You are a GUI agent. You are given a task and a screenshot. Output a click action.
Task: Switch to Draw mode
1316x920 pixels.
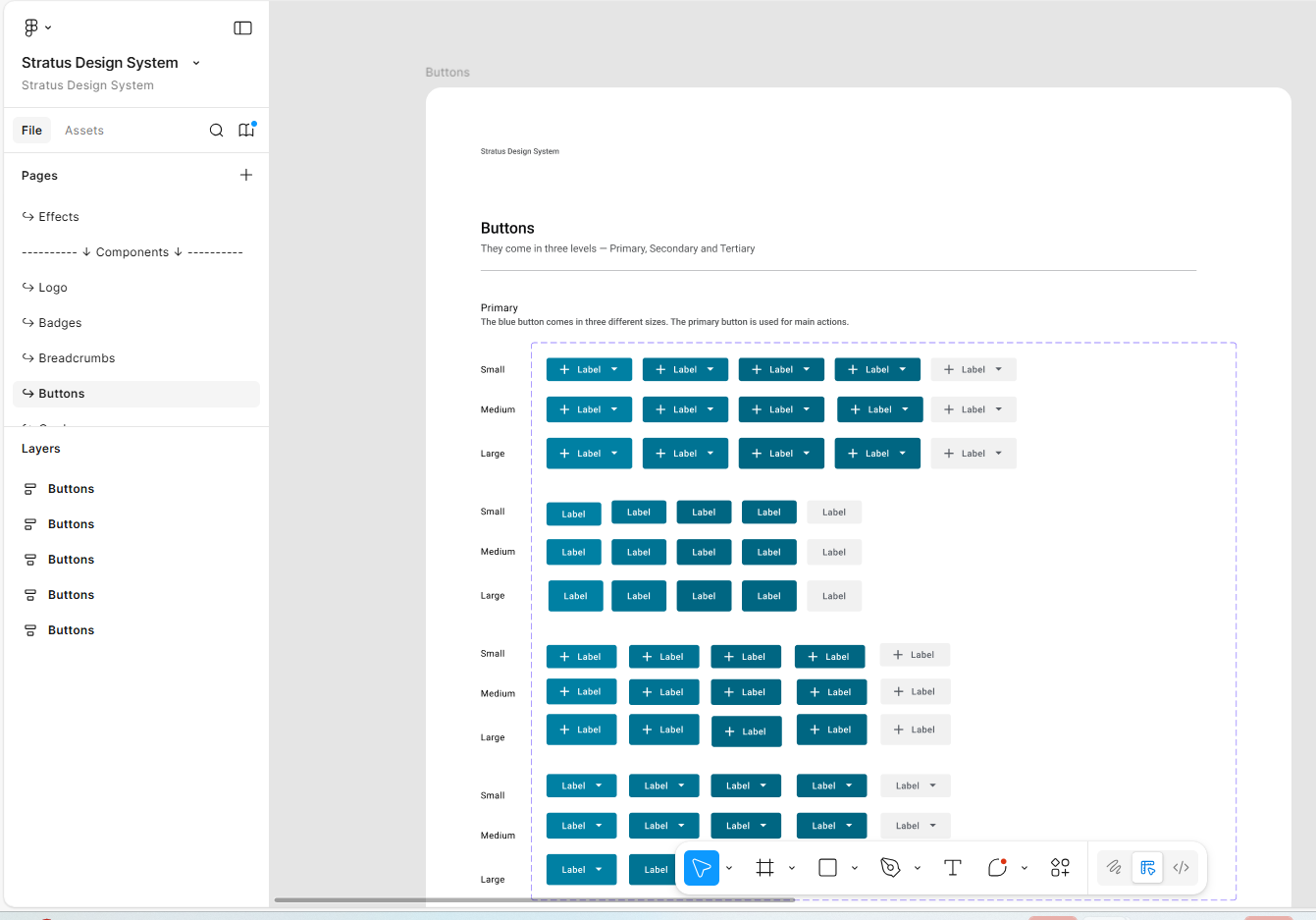(1114, 868)
